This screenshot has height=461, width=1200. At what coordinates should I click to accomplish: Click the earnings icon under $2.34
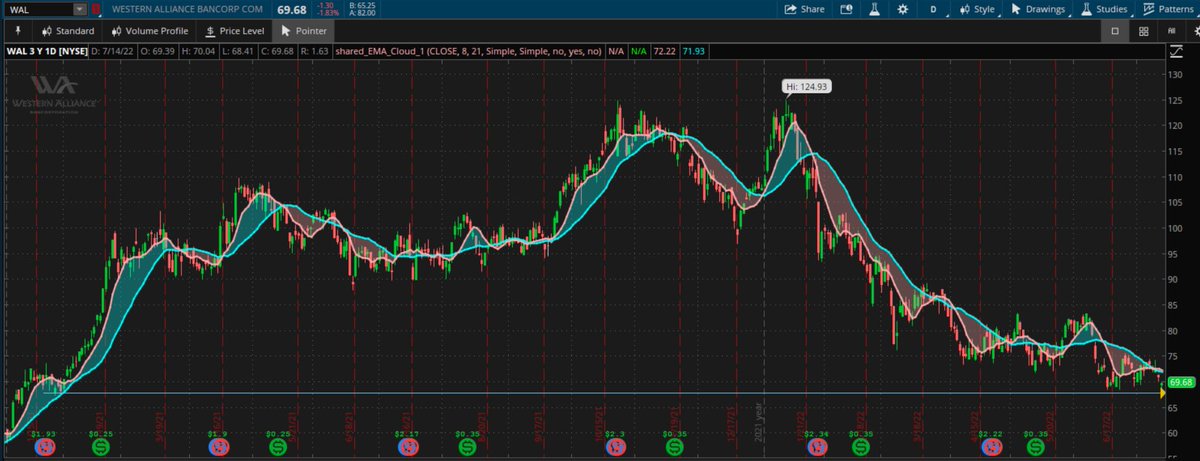(816, 448)
